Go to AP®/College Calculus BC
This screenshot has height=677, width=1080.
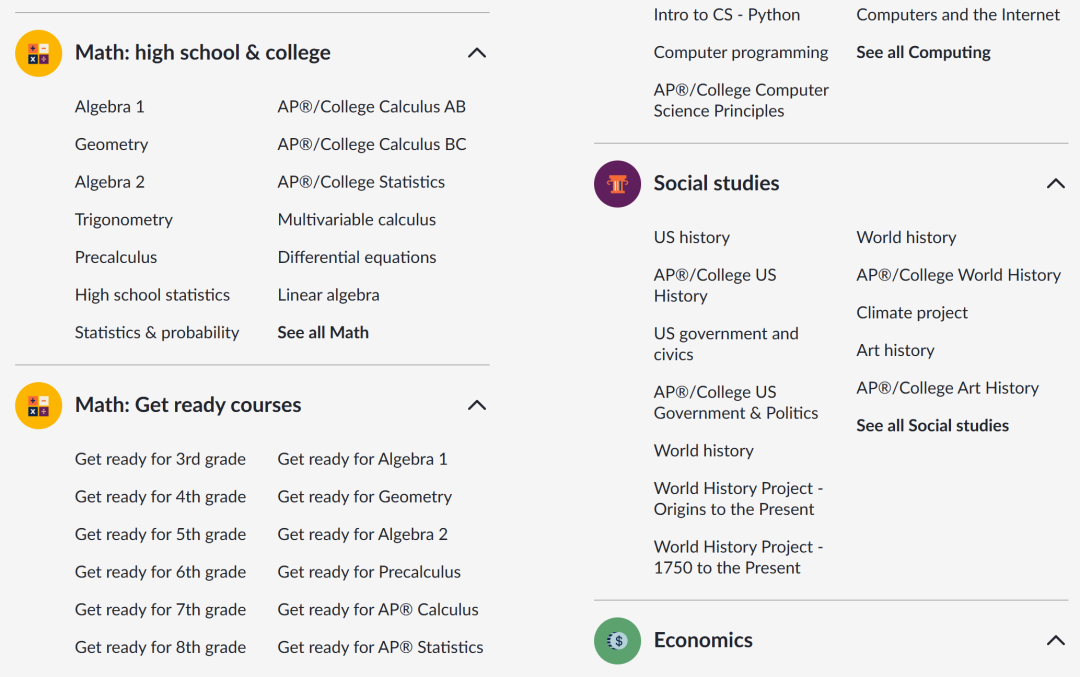point(372,145)
